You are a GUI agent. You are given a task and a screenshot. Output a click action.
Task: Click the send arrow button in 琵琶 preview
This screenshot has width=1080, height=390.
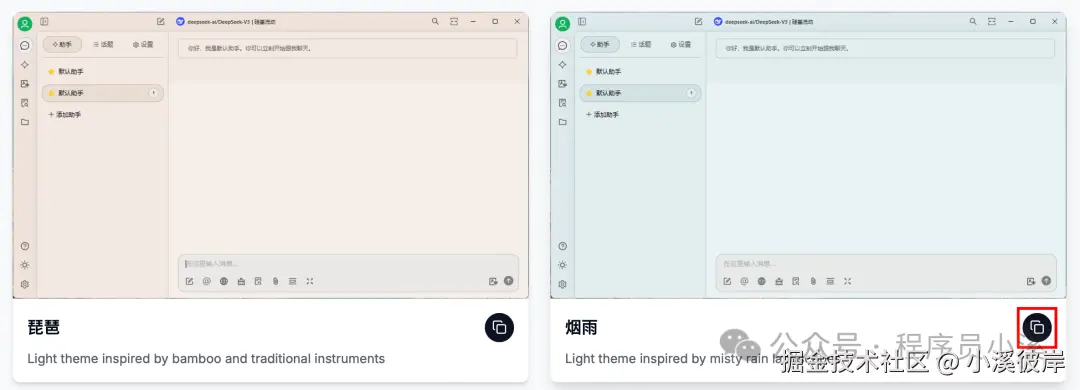(x=509, y=281)
